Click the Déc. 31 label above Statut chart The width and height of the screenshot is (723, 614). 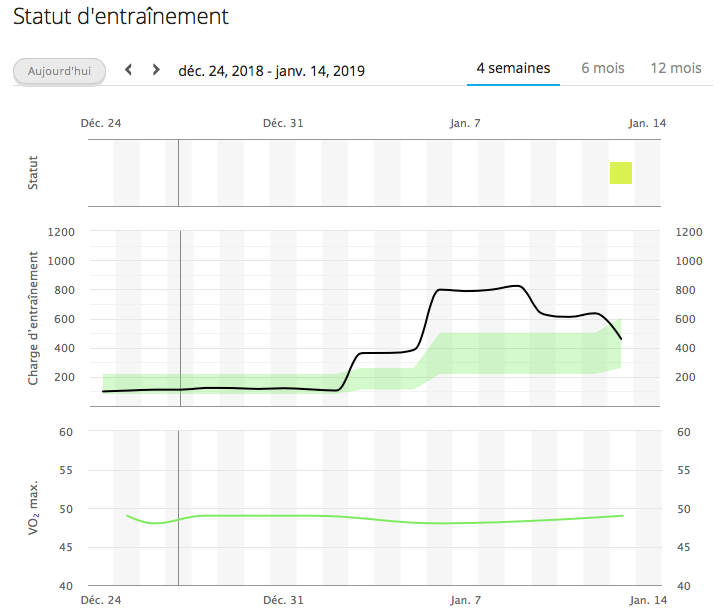pyautogui.click(x=283, y=123)
